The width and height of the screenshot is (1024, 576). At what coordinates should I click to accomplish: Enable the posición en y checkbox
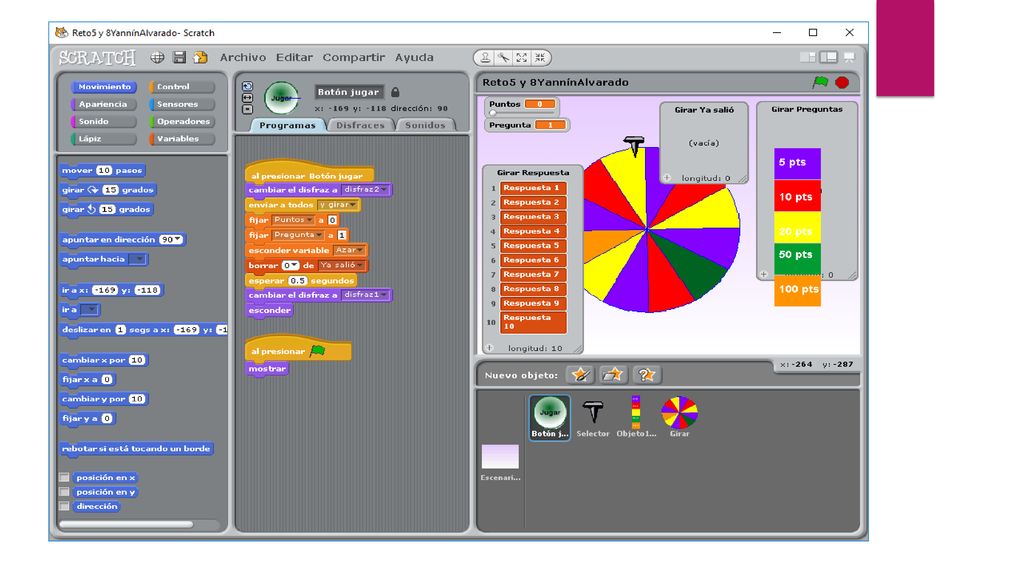pyautogui.click(x=64, y=492)
